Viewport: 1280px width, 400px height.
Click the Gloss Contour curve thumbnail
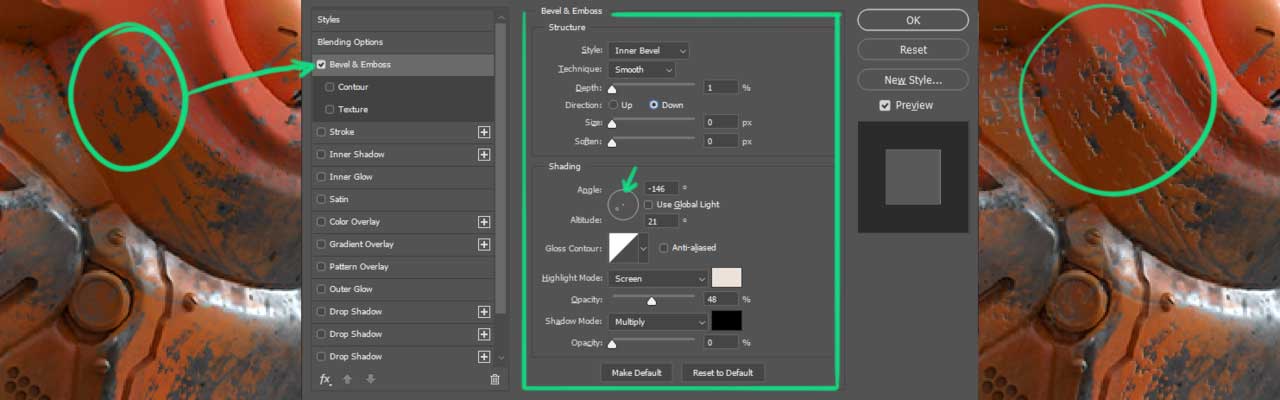pos(623,247)
